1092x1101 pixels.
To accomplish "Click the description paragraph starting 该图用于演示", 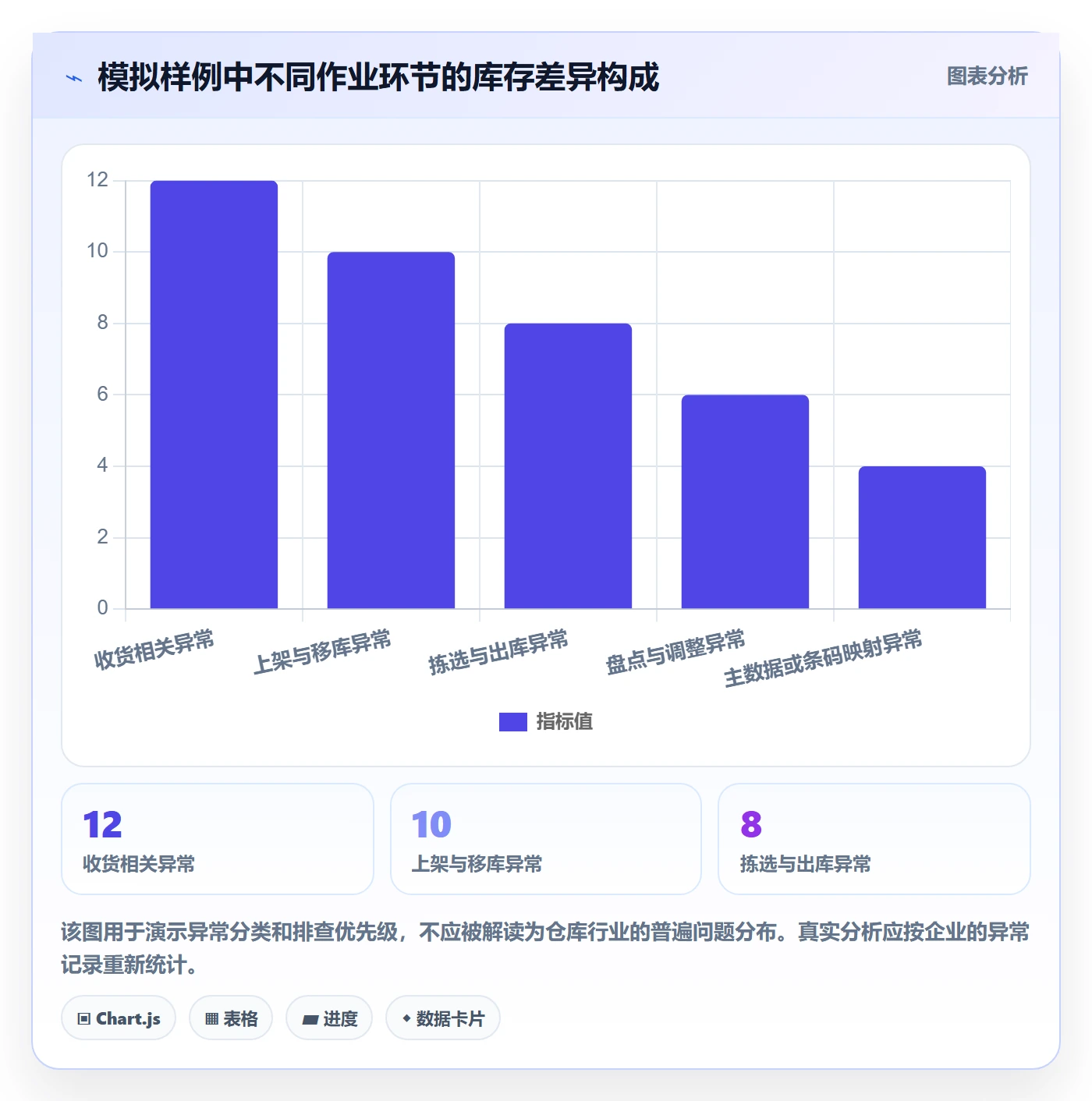I will (545, 948).
